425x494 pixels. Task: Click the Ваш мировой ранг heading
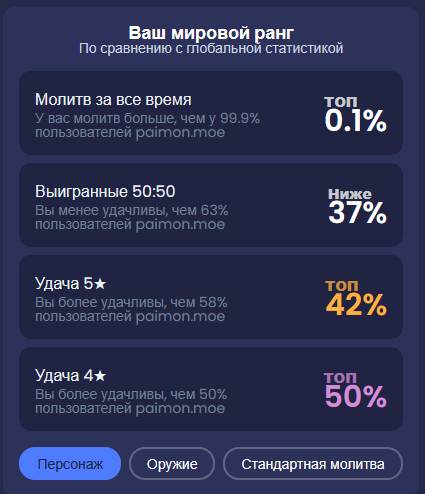(211, 33)
